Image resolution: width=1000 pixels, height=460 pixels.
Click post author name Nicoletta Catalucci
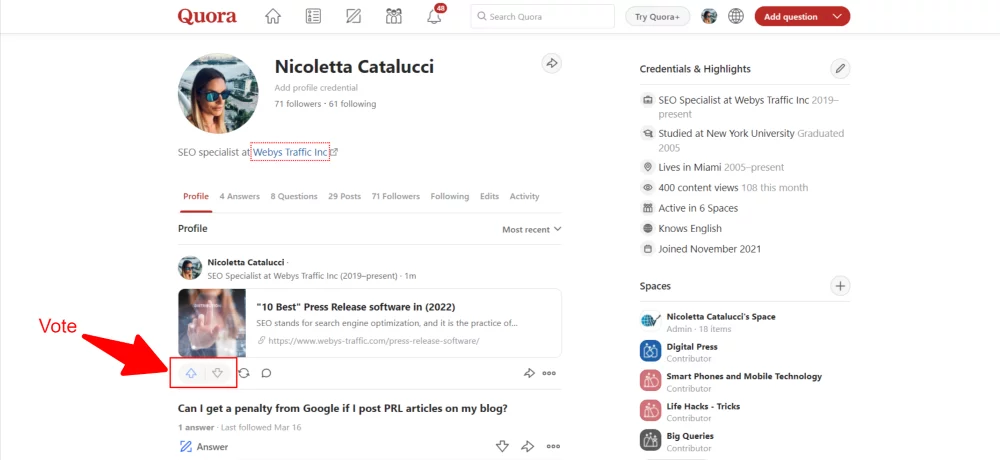[246, 262]
